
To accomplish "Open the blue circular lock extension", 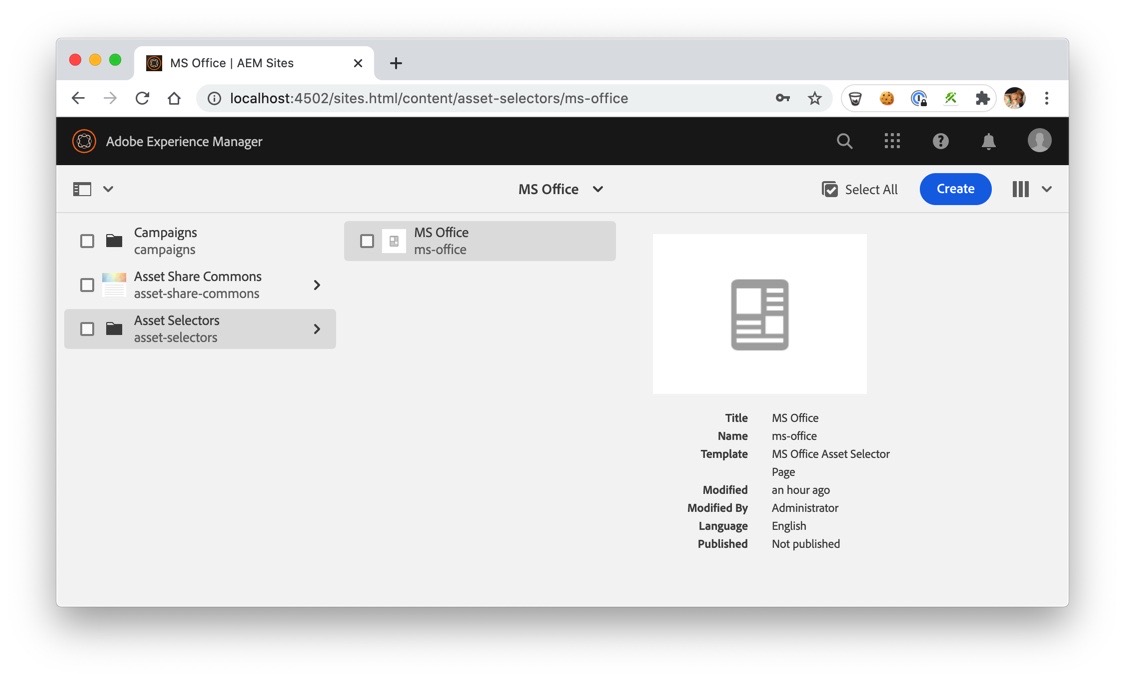I will coord(918,98).
